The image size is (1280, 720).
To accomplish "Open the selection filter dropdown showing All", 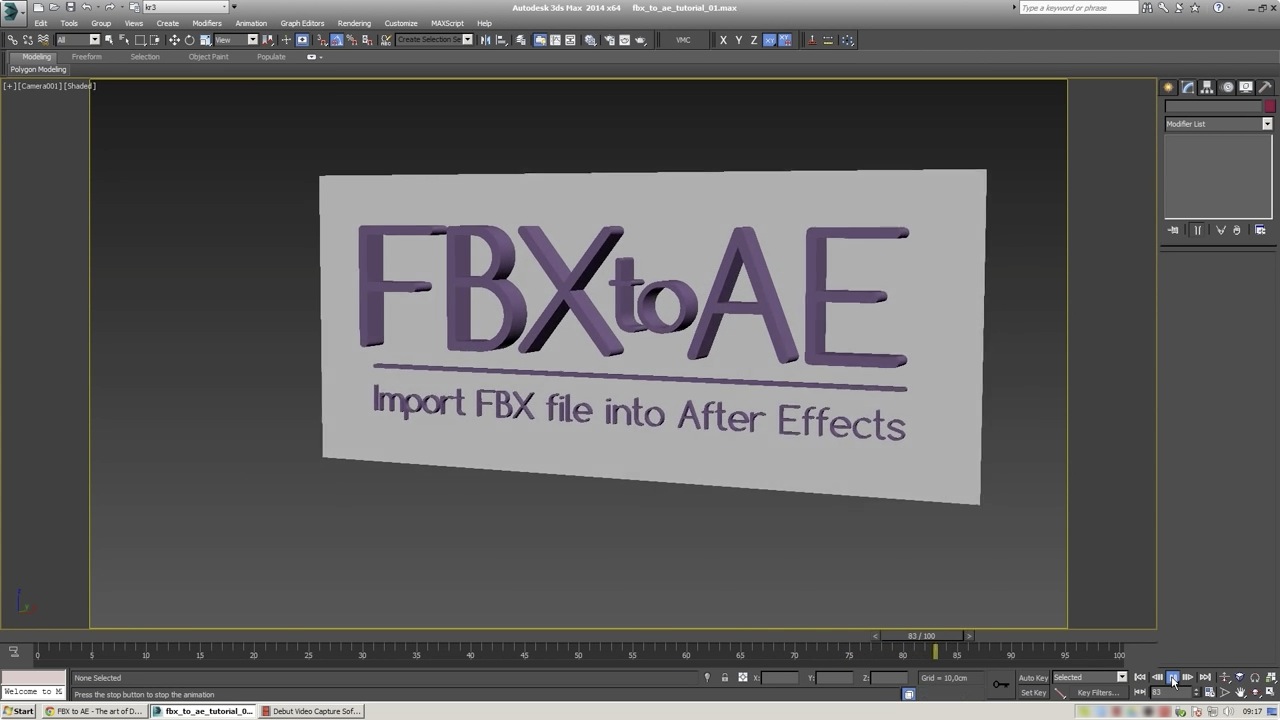I will coord(95,40).
